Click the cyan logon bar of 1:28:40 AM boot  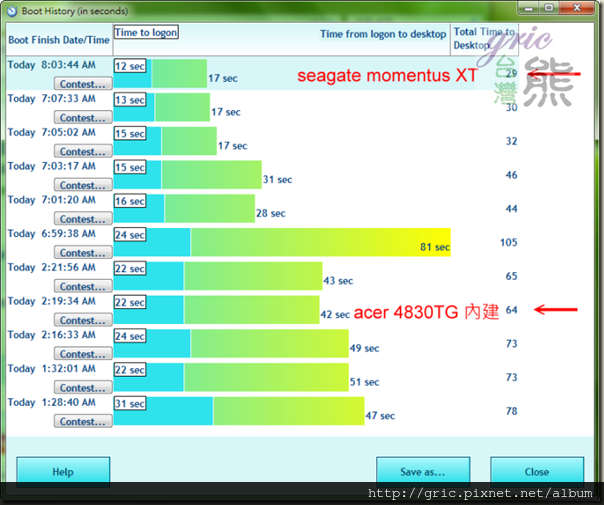coord(163,411)
